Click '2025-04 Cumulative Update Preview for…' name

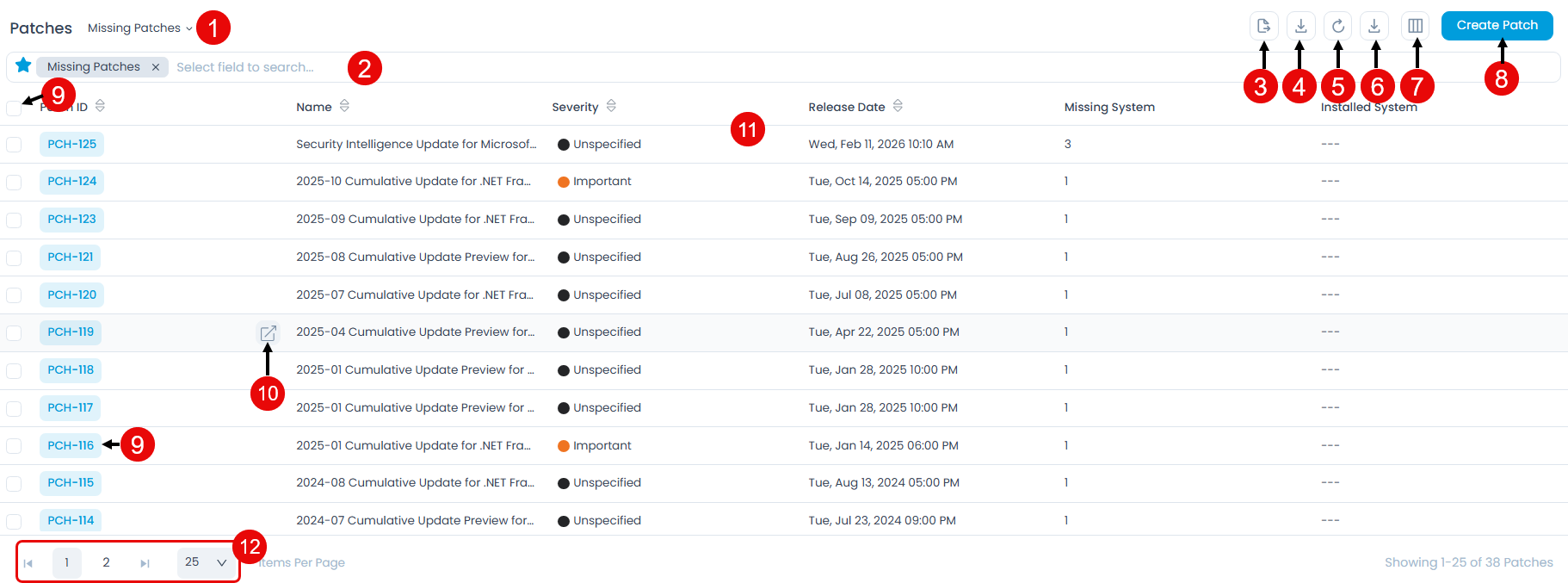point(415,332)
